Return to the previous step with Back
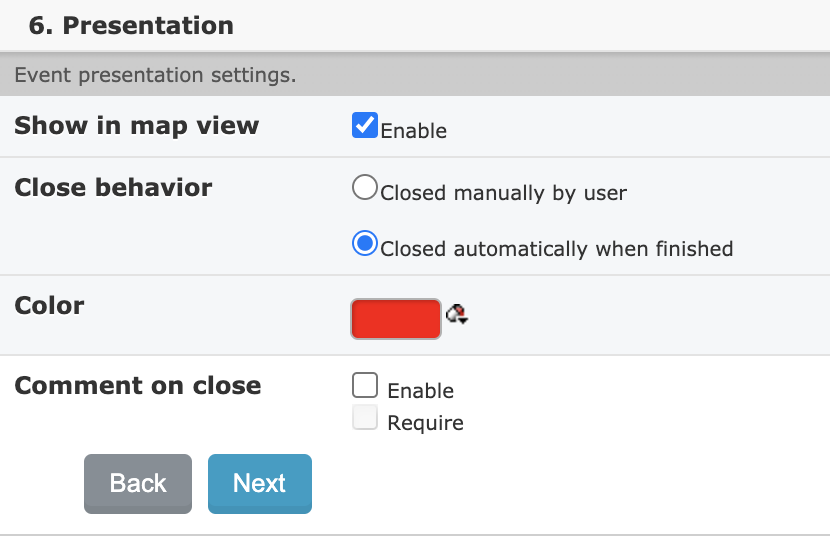The image size is (830, 542). 138,484
